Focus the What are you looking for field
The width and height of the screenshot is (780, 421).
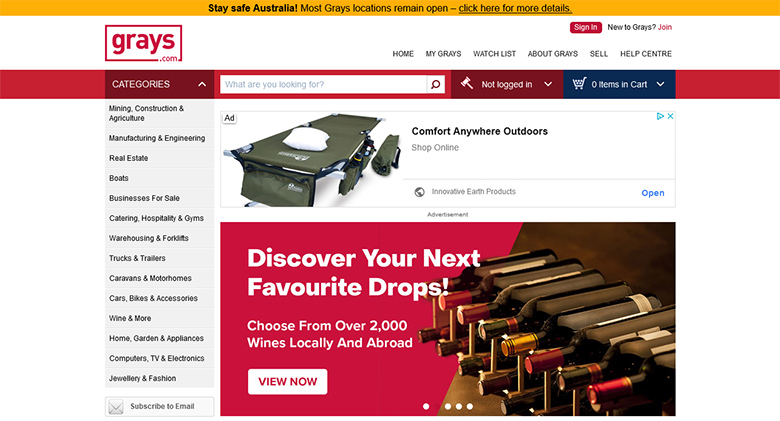[323, 84]
